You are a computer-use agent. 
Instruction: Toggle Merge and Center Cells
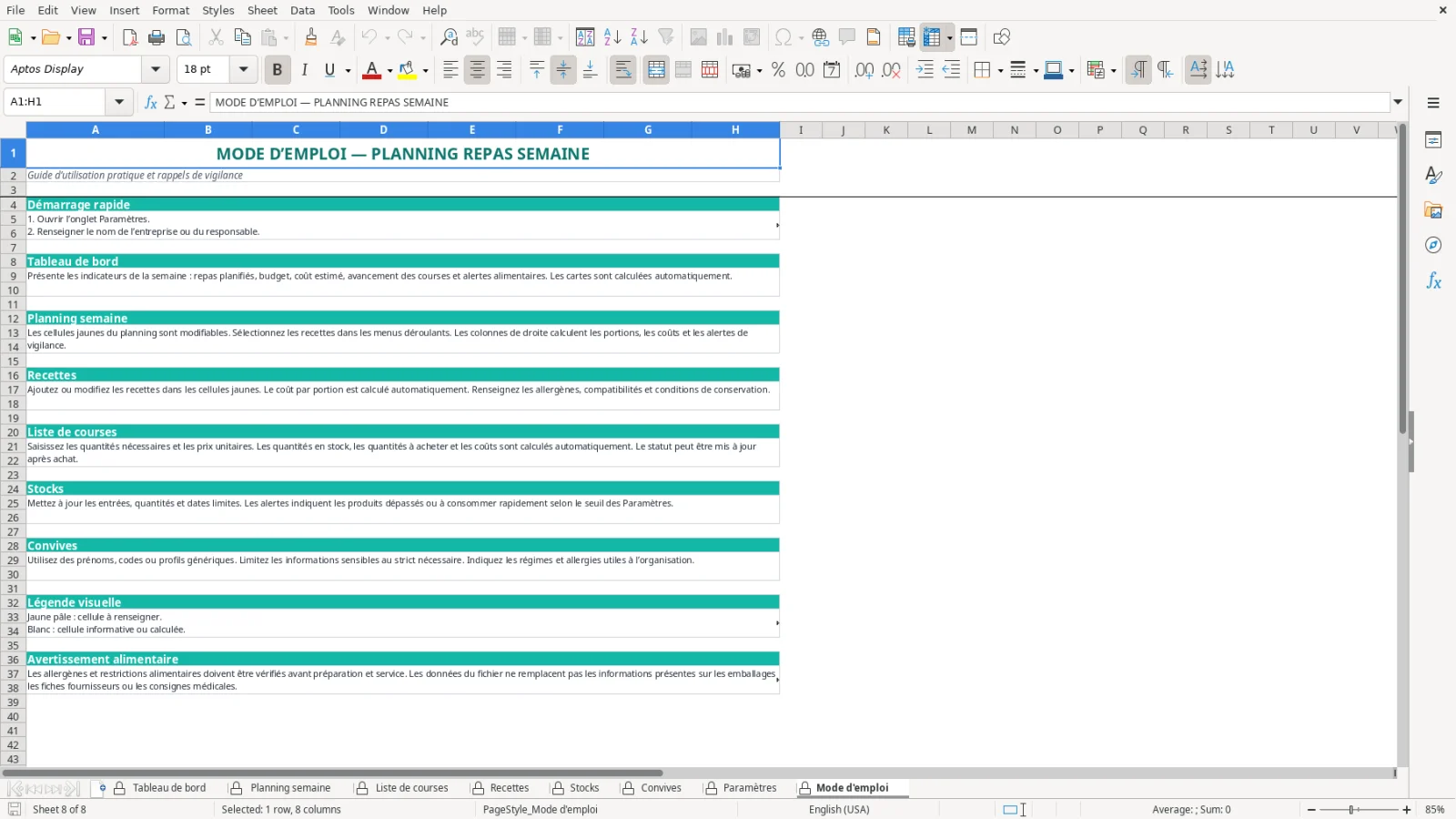click(656, 70)
